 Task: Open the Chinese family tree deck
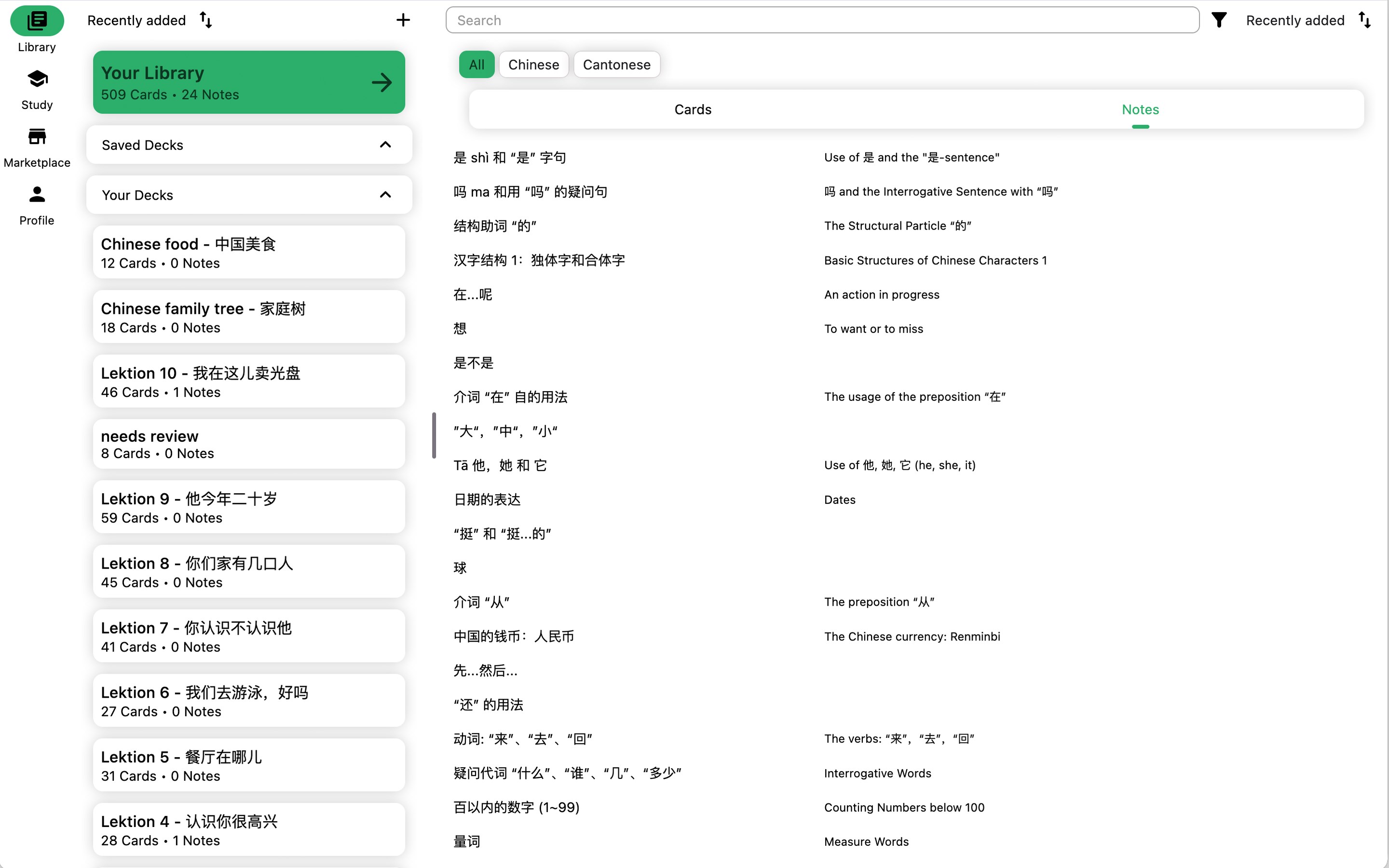pyautogui.click(x=248, y=317)
